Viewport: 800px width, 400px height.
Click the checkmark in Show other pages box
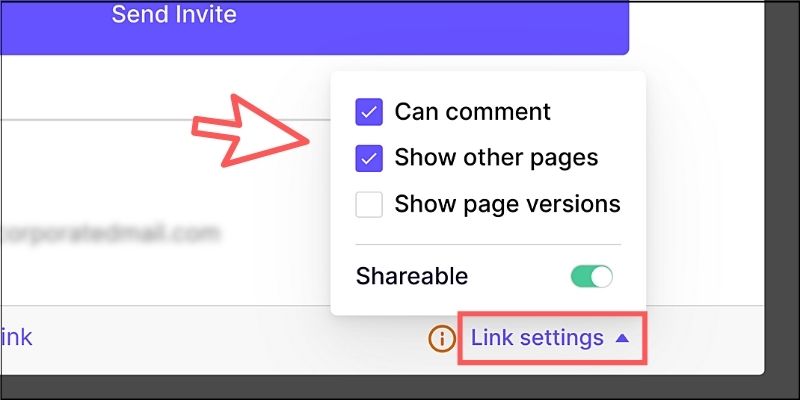point(369,159)
